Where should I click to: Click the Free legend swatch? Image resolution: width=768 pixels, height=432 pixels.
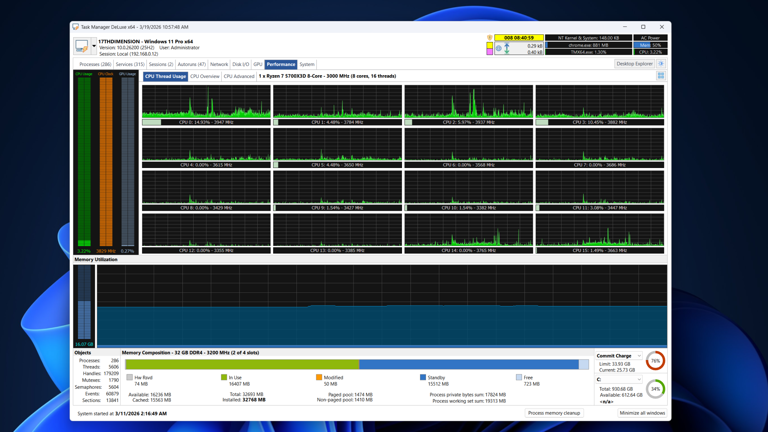pyautogui.click(x=519, y=377)
